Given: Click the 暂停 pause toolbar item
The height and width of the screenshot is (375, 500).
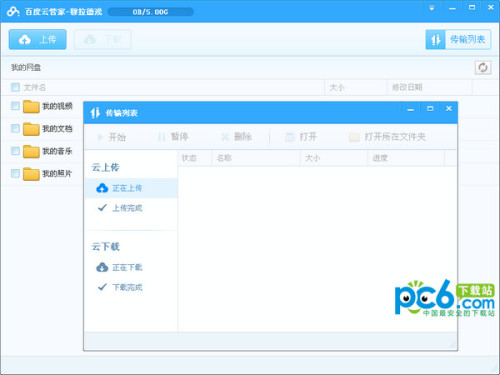Looking at the screenshot, I should coord(173,137).
